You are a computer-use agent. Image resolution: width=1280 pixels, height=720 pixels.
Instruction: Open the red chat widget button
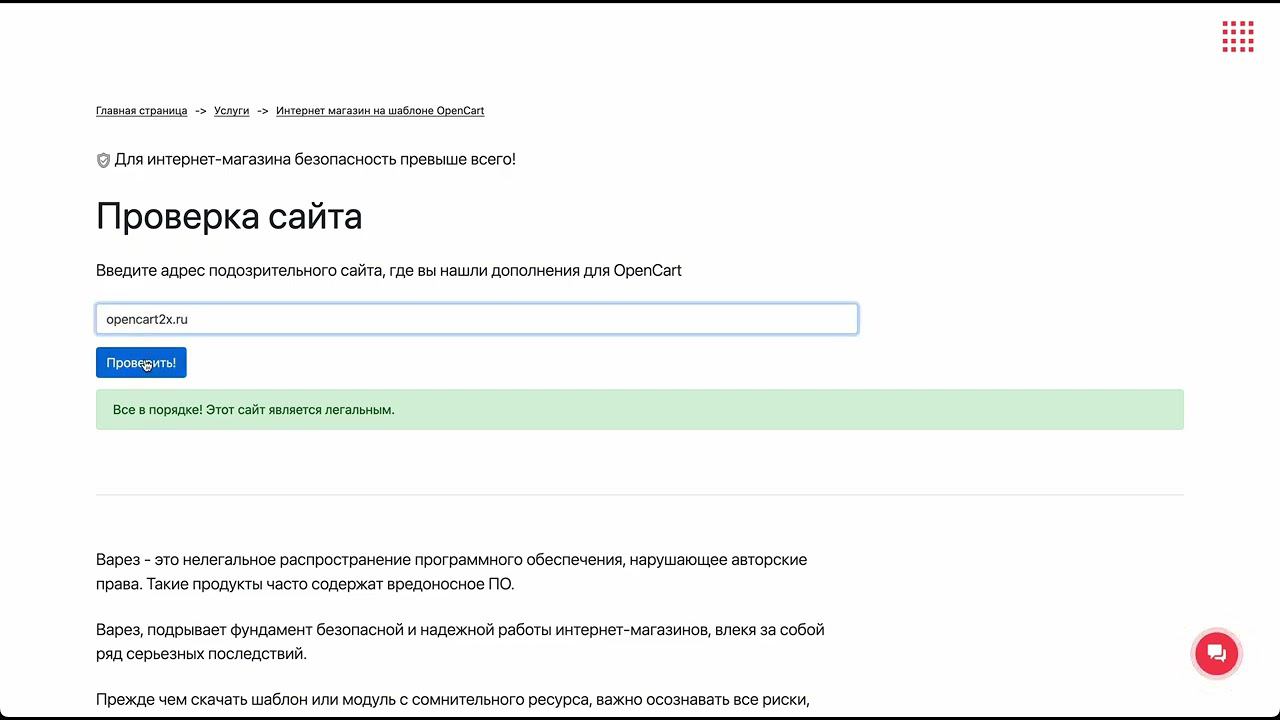pyautogui.click(x=1216, y=654)
